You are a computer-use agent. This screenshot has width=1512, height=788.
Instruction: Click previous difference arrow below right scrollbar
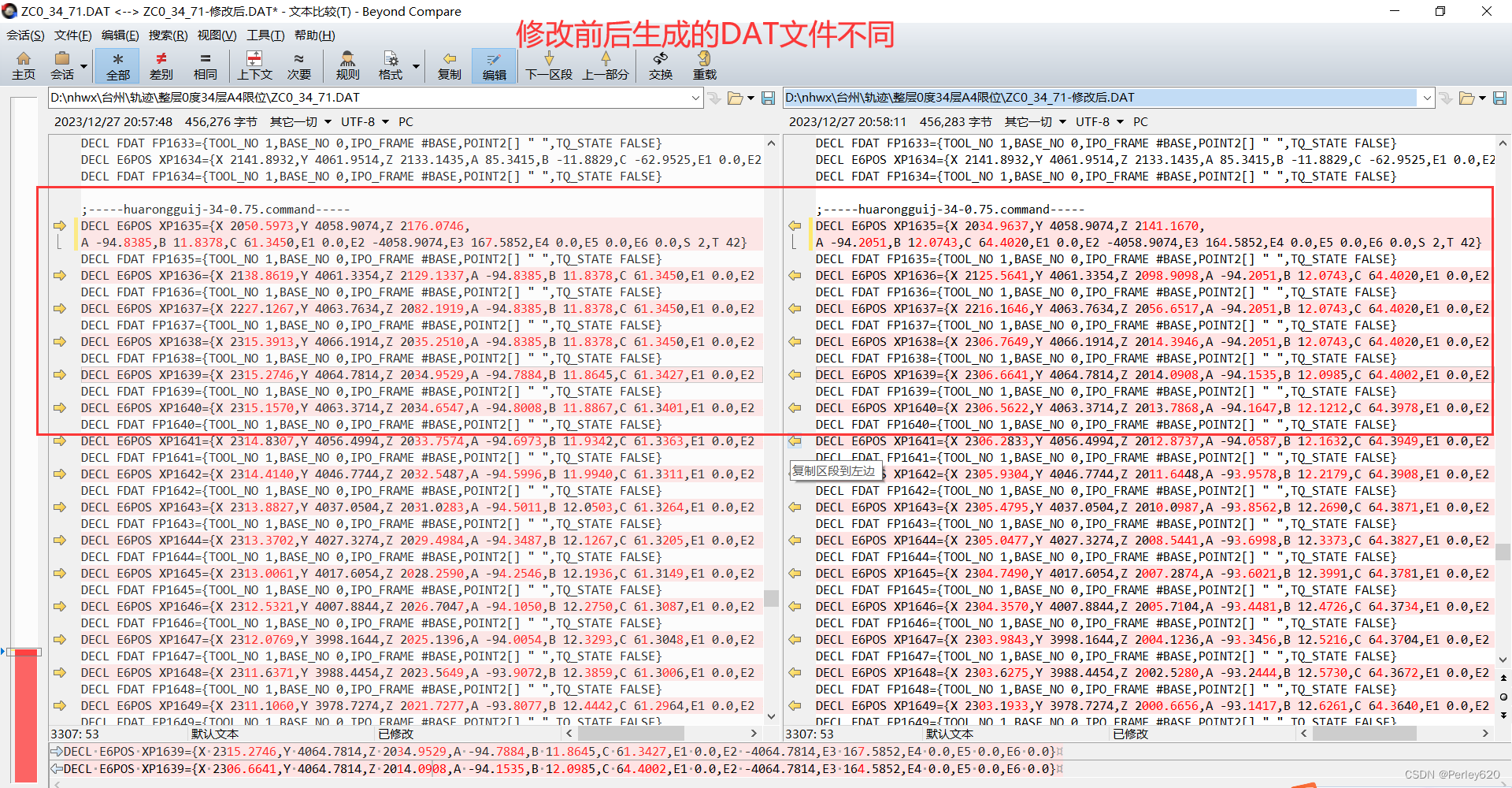(x=1503, y=678)
